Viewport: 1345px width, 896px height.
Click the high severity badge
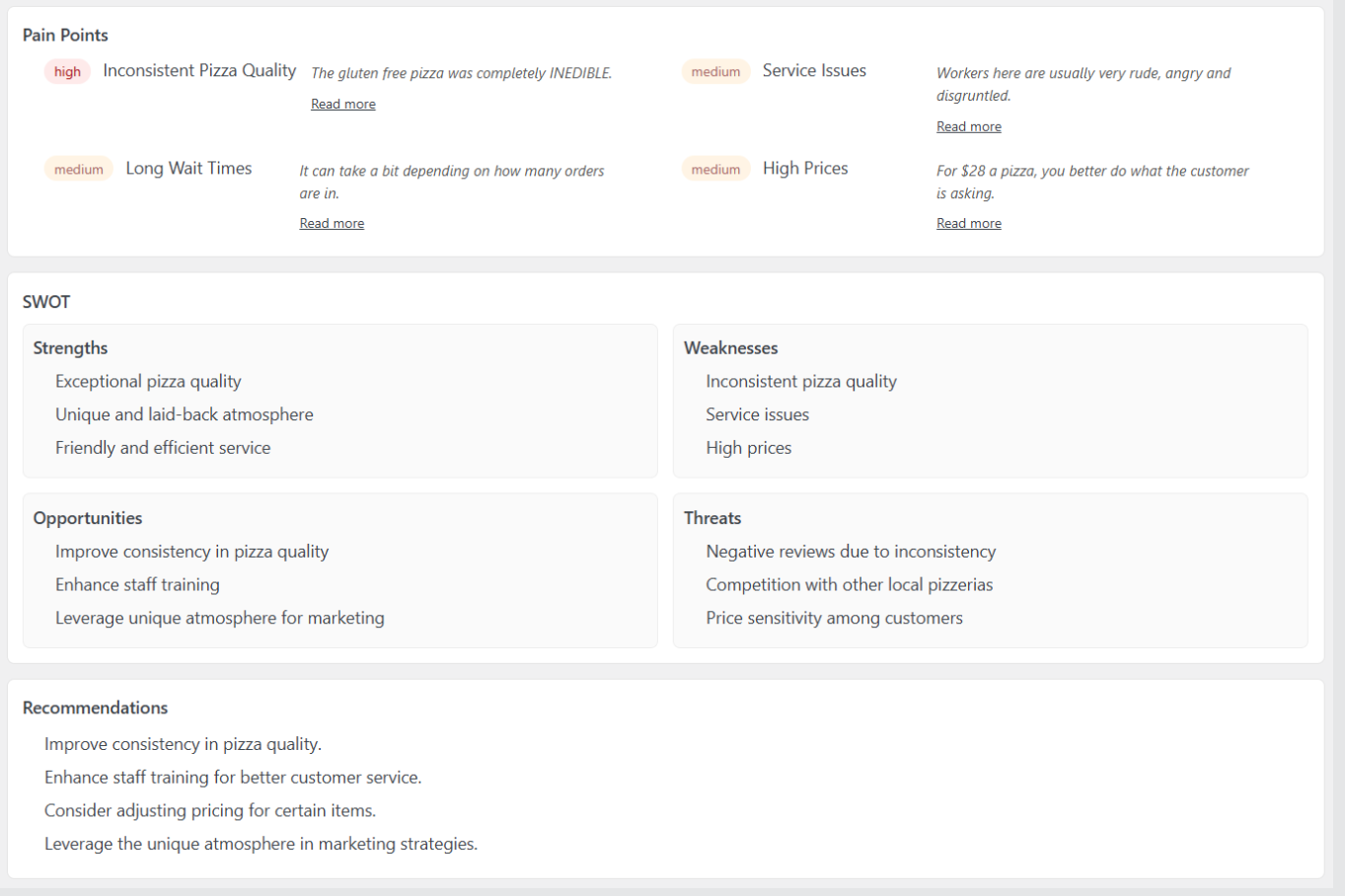click(67, 71)
